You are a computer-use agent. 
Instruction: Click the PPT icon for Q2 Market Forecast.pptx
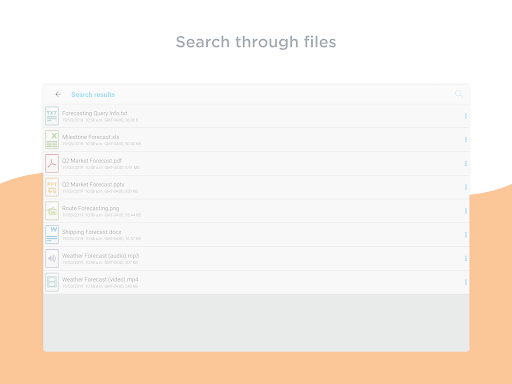[x=52, y=187]
